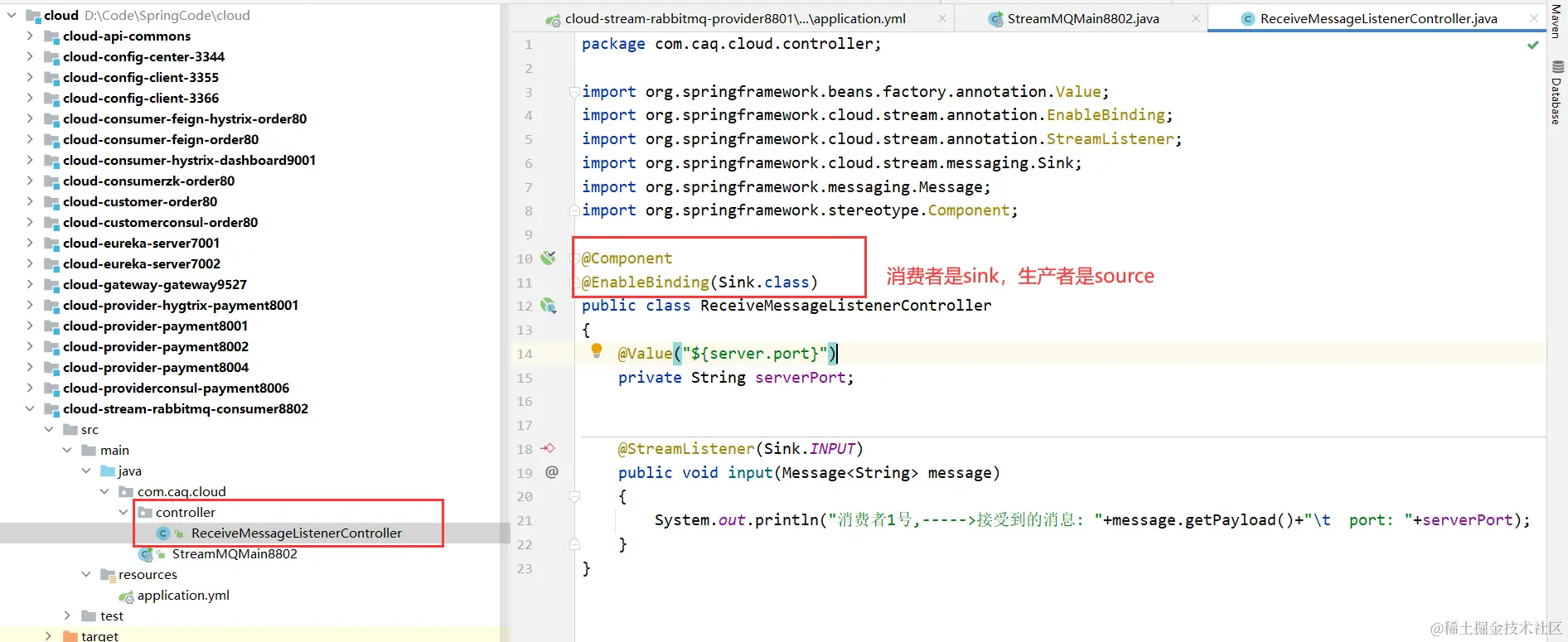This screenshot has height=642, width=1568.
Task: Click the stream listener gutter icon on line 18
Action: (548, 448)
